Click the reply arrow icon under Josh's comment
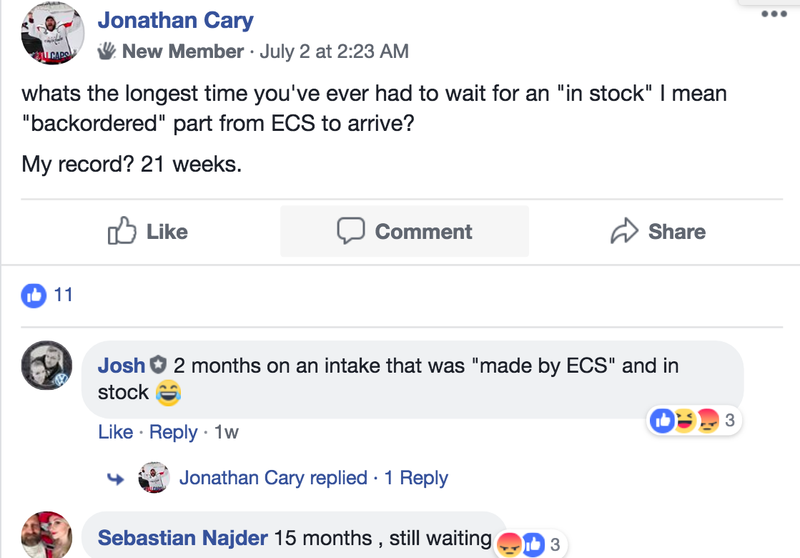Image resolution: width=800 pixels, height=558 pixels. [115, 478]
